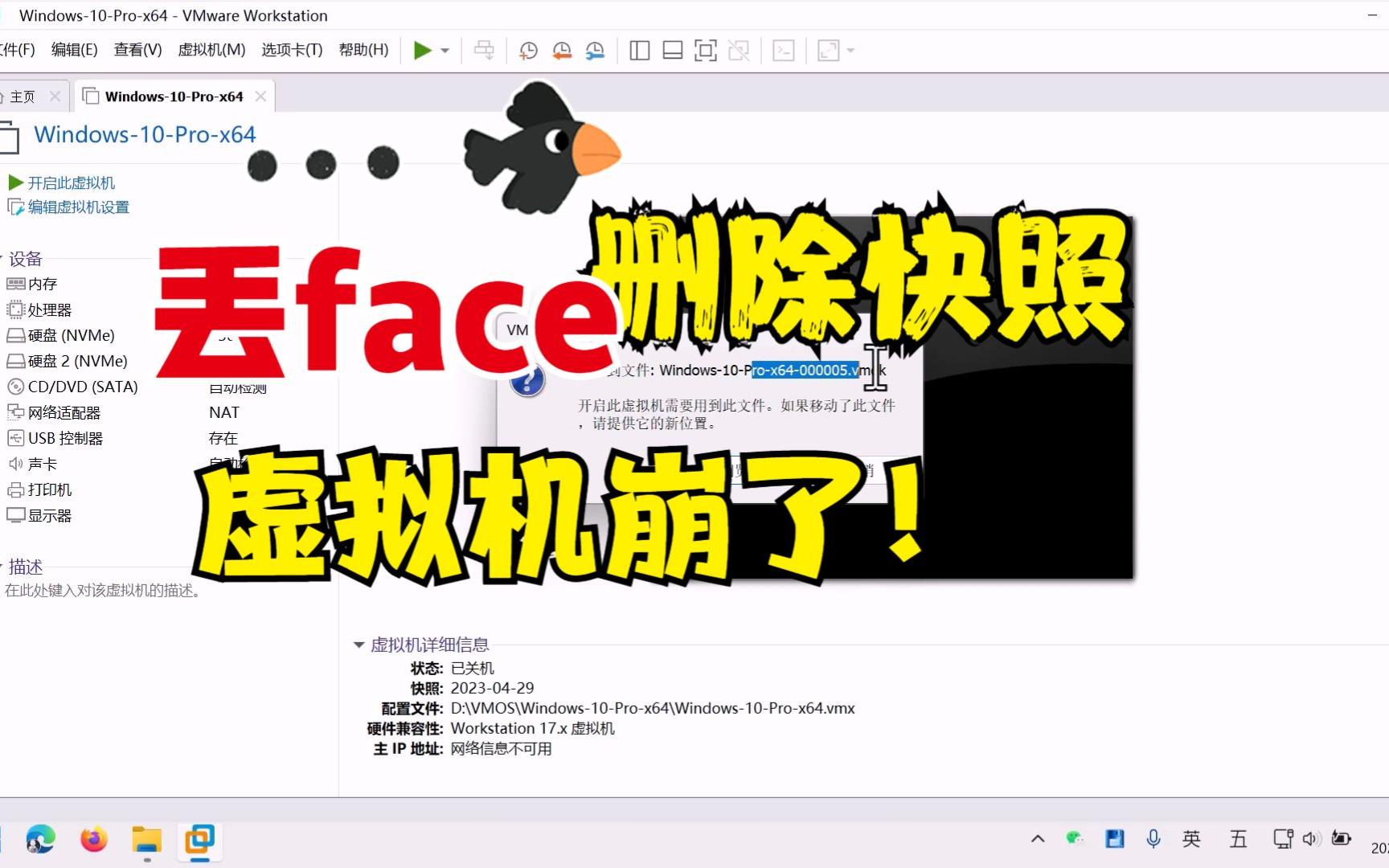Click the Workstation 17.x 虚拟机 compatibility text
The image size is (1389, 868).
(532, 728)
